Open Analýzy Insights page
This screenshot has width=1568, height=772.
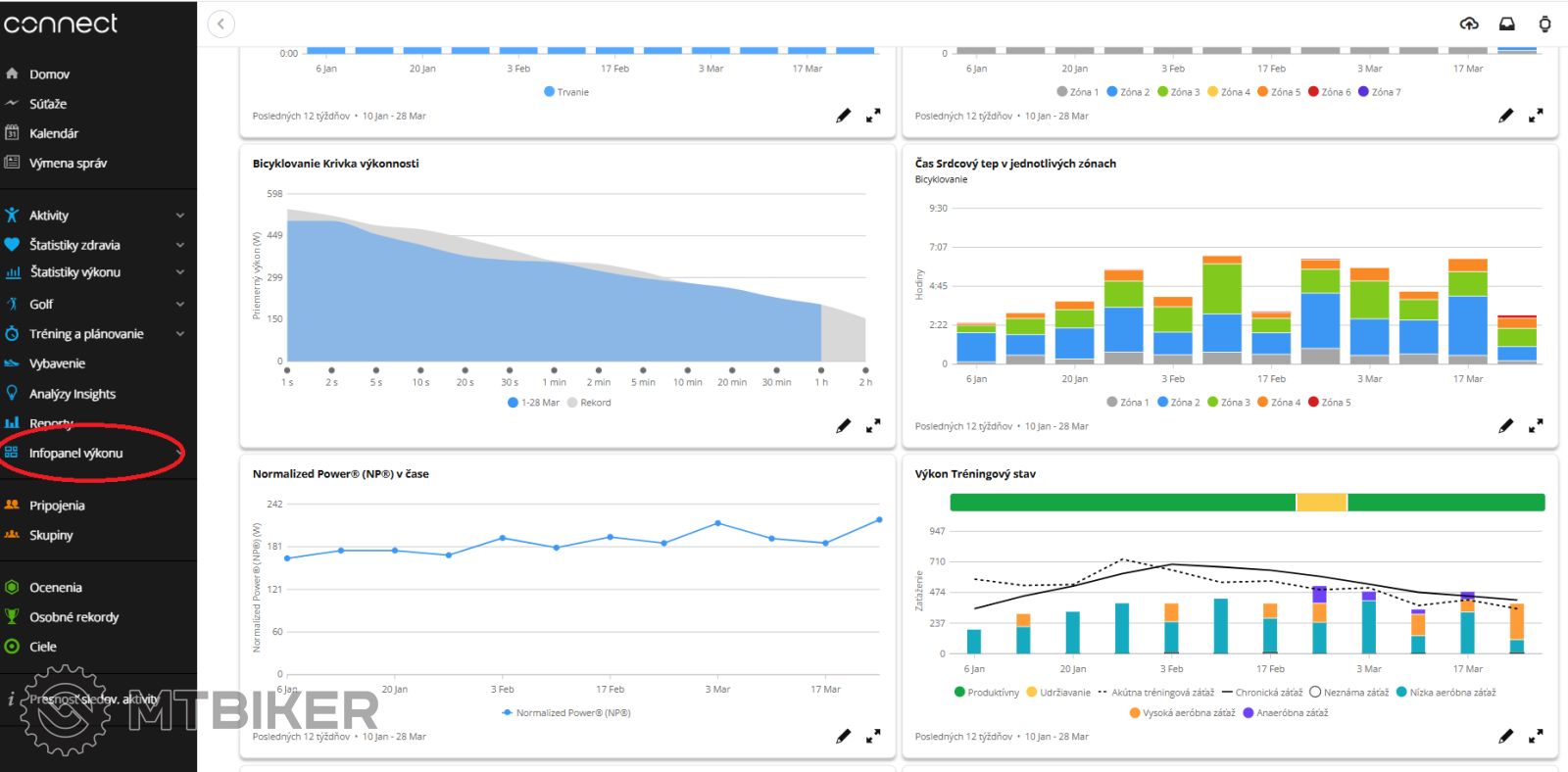pyautogui.click(x=73, y=394)
